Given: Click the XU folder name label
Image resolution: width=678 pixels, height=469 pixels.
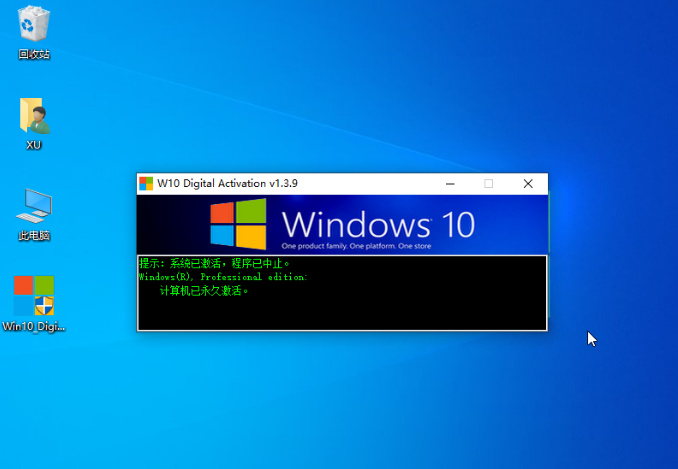Looking at the screenshot, I should click(34, 145).
